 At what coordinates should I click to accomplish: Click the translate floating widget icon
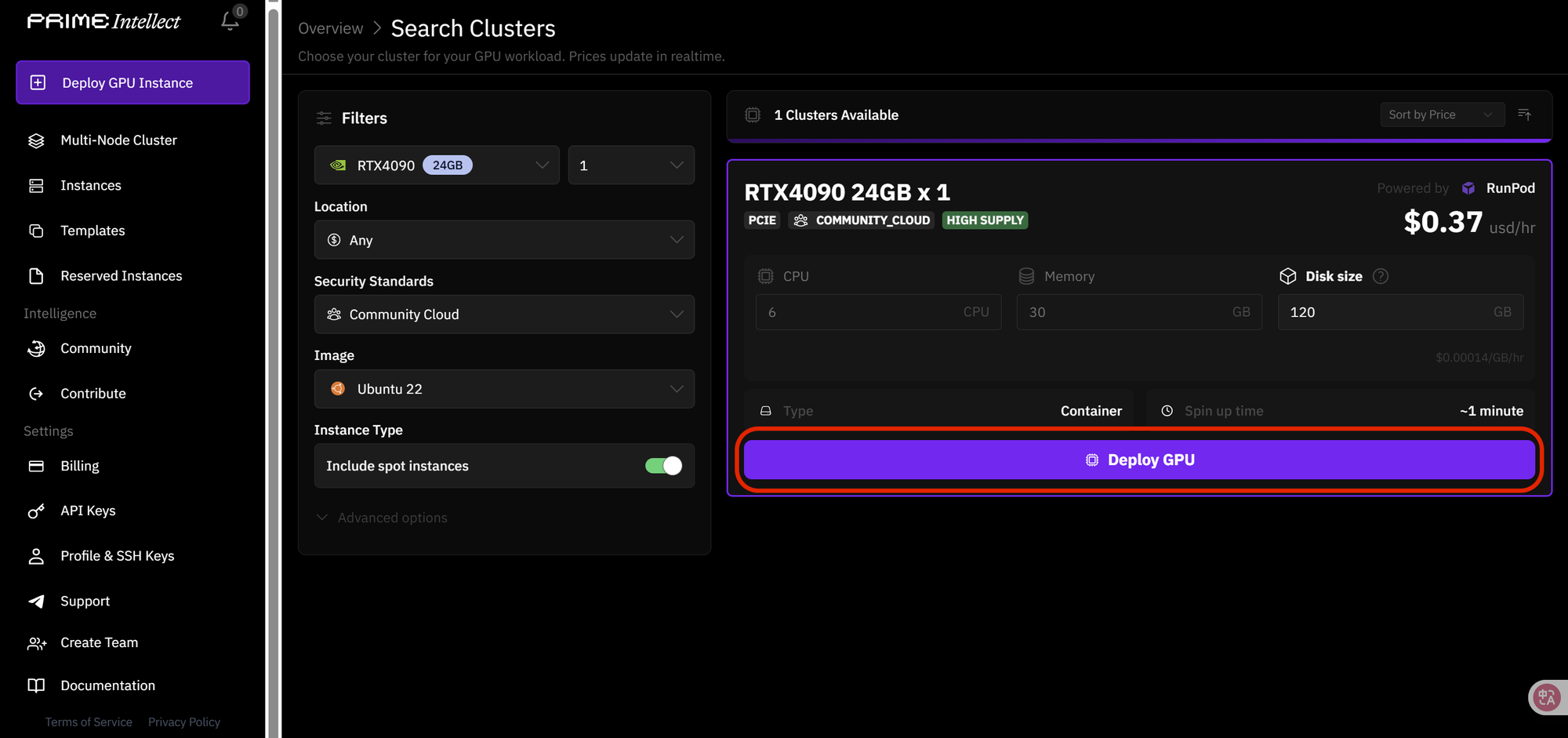point(1547,696)
